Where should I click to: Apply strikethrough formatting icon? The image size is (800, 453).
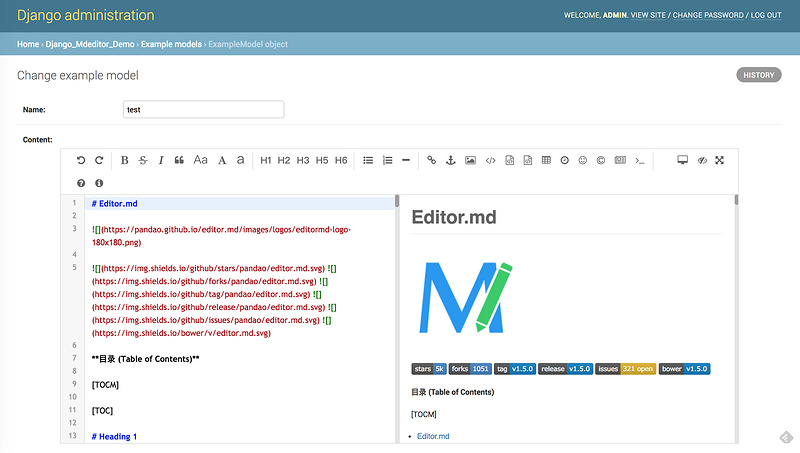143,160
